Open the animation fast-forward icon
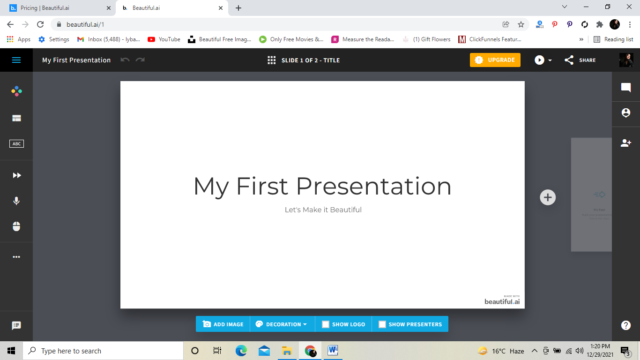 tap(16, 176)
